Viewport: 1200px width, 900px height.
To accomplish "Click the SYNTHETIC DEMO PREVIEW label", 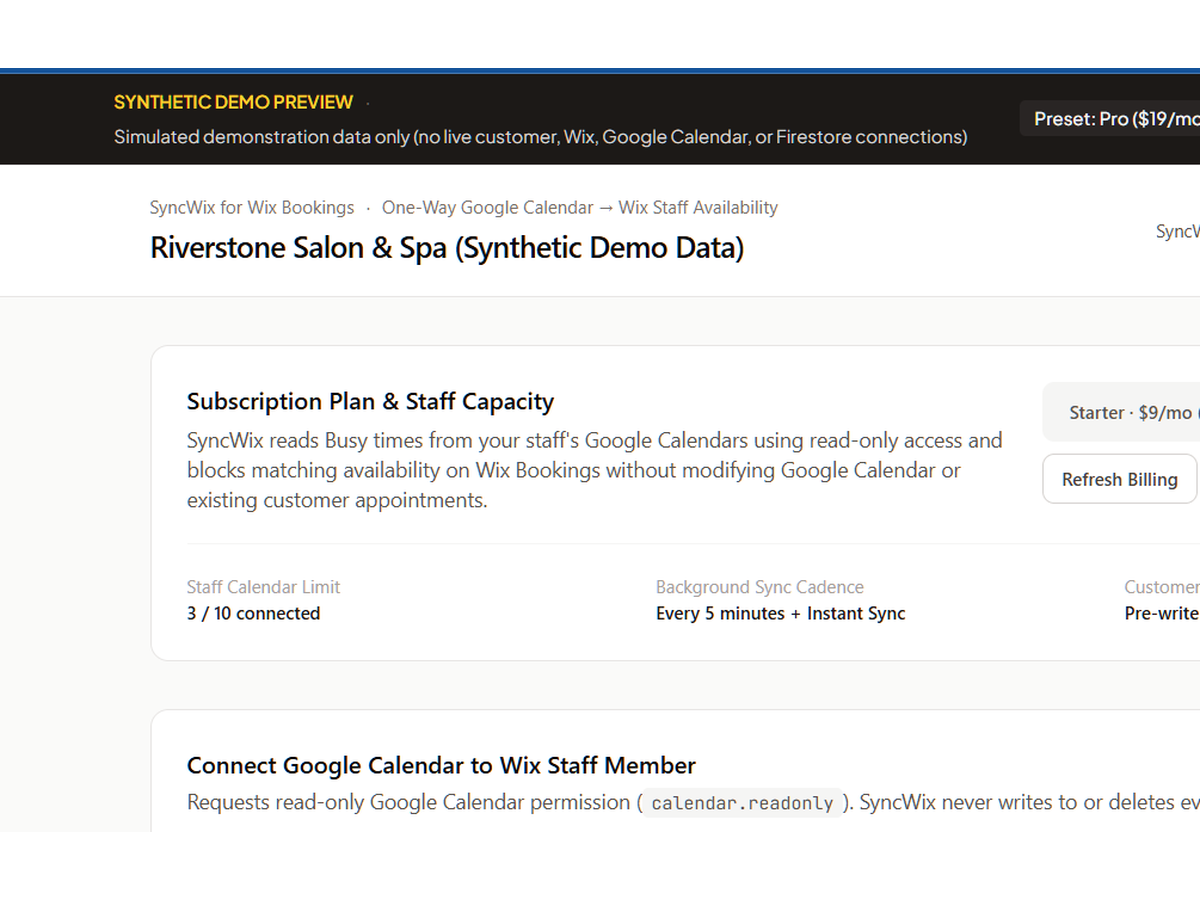I will [233, 102].
